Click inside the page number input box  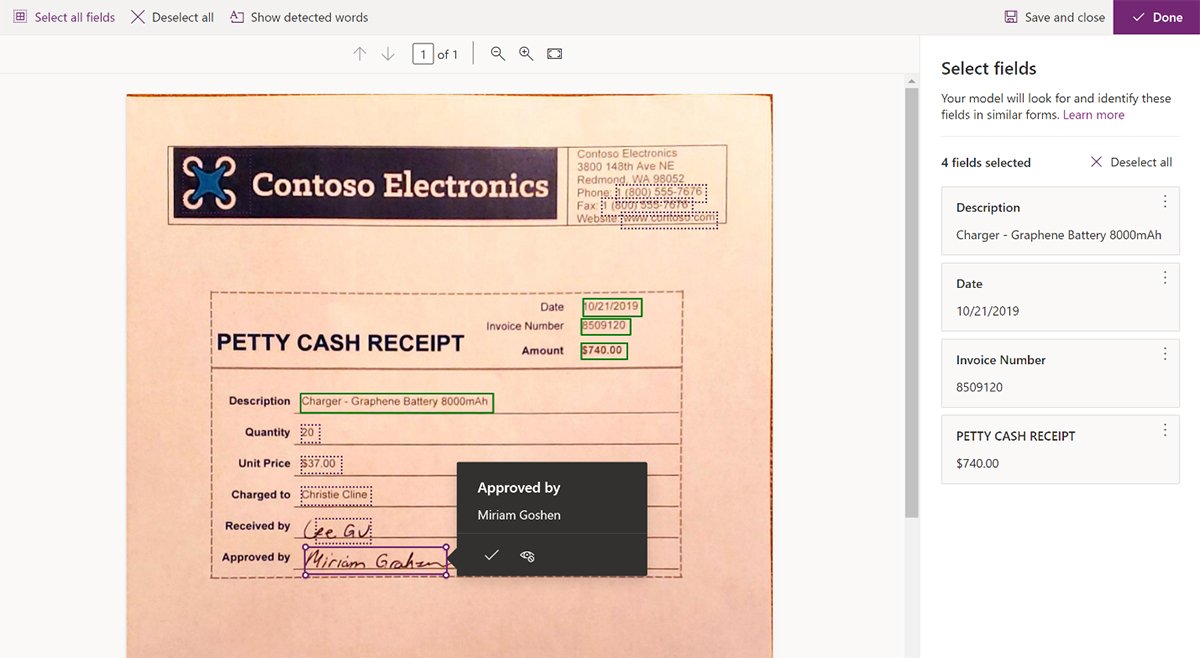[x=423, y=54]
